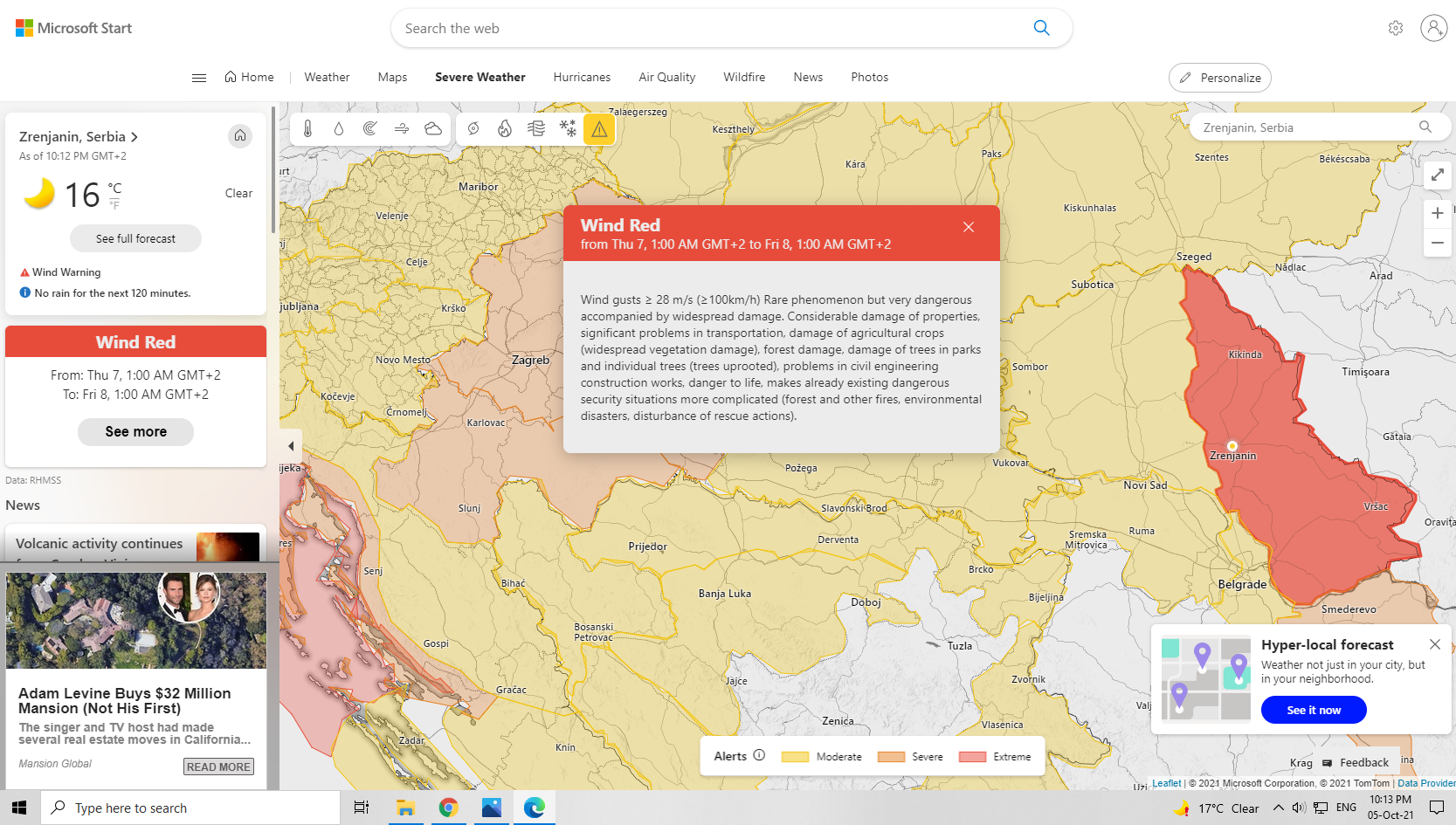The image size is (1456, 825).
Task: Close the Wind Red alert popup
Action: click(969, 227)
